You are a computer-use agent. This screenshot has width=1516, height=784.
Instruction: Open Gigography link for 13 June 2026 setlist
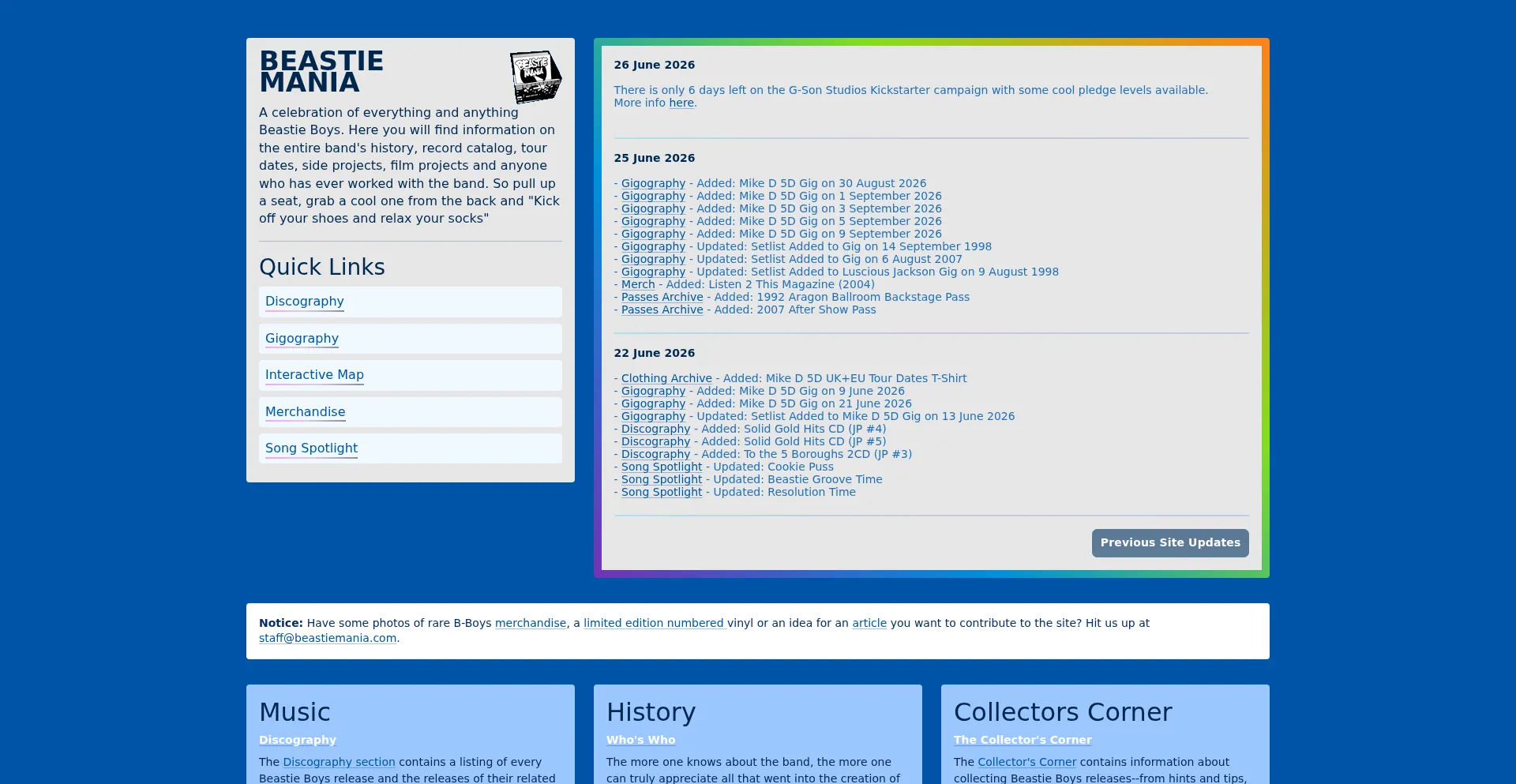pyautogui.click(x=653, y=417)
